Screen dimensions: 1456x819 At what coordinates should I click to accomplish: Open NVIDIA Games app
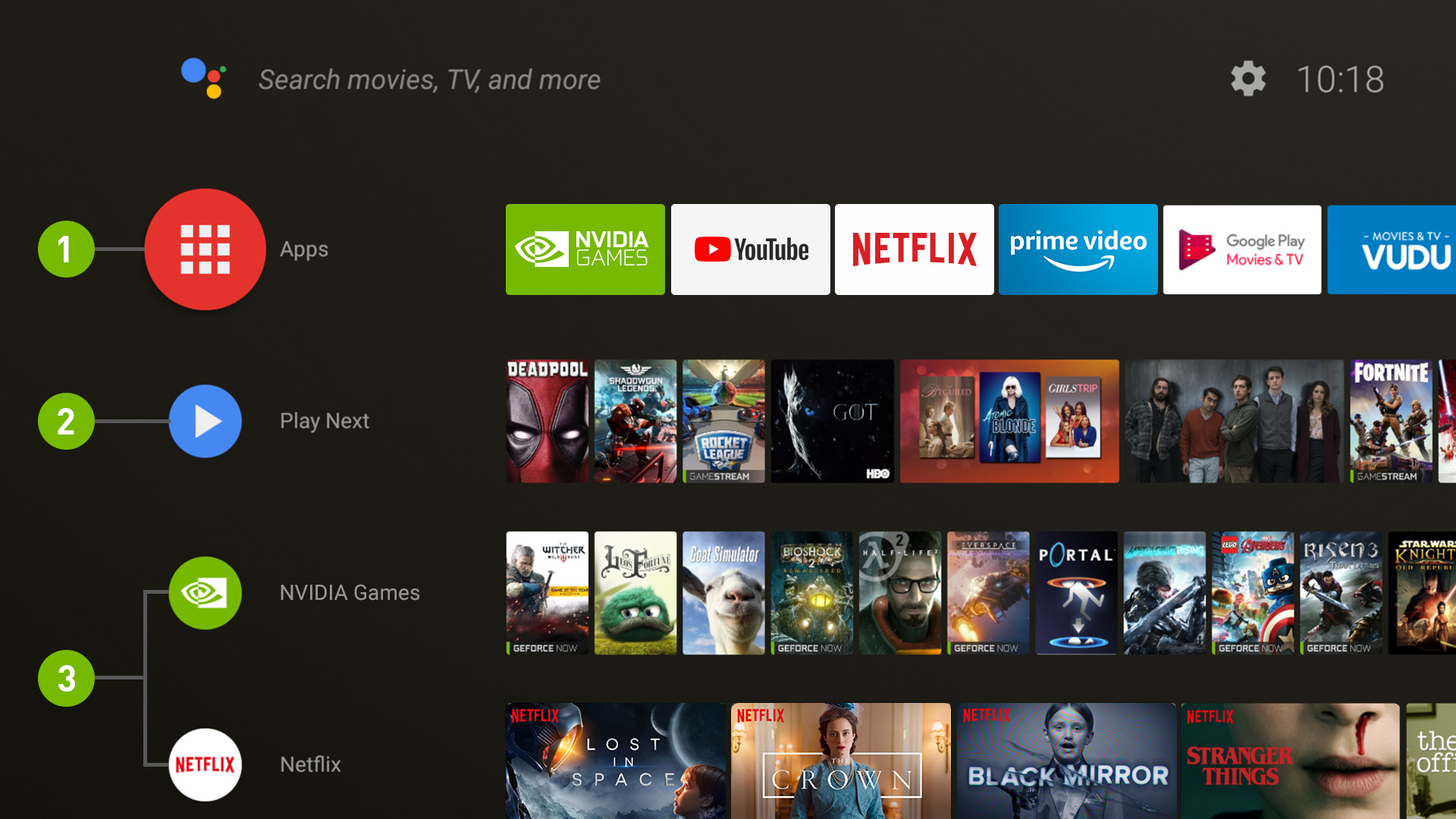[585, 250]
